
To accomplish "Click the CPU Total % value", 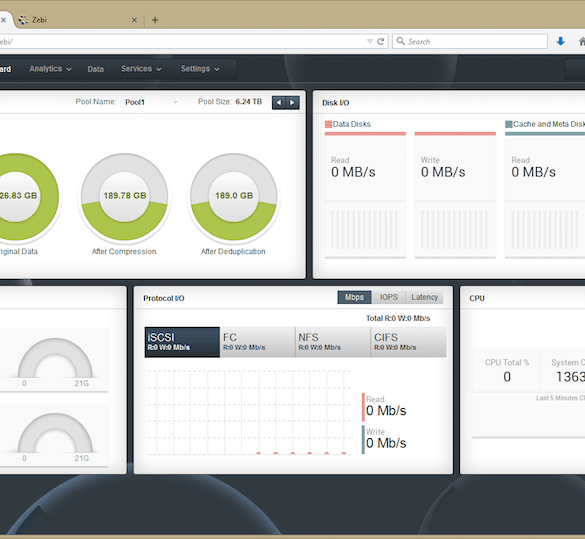I will point(507,377).
